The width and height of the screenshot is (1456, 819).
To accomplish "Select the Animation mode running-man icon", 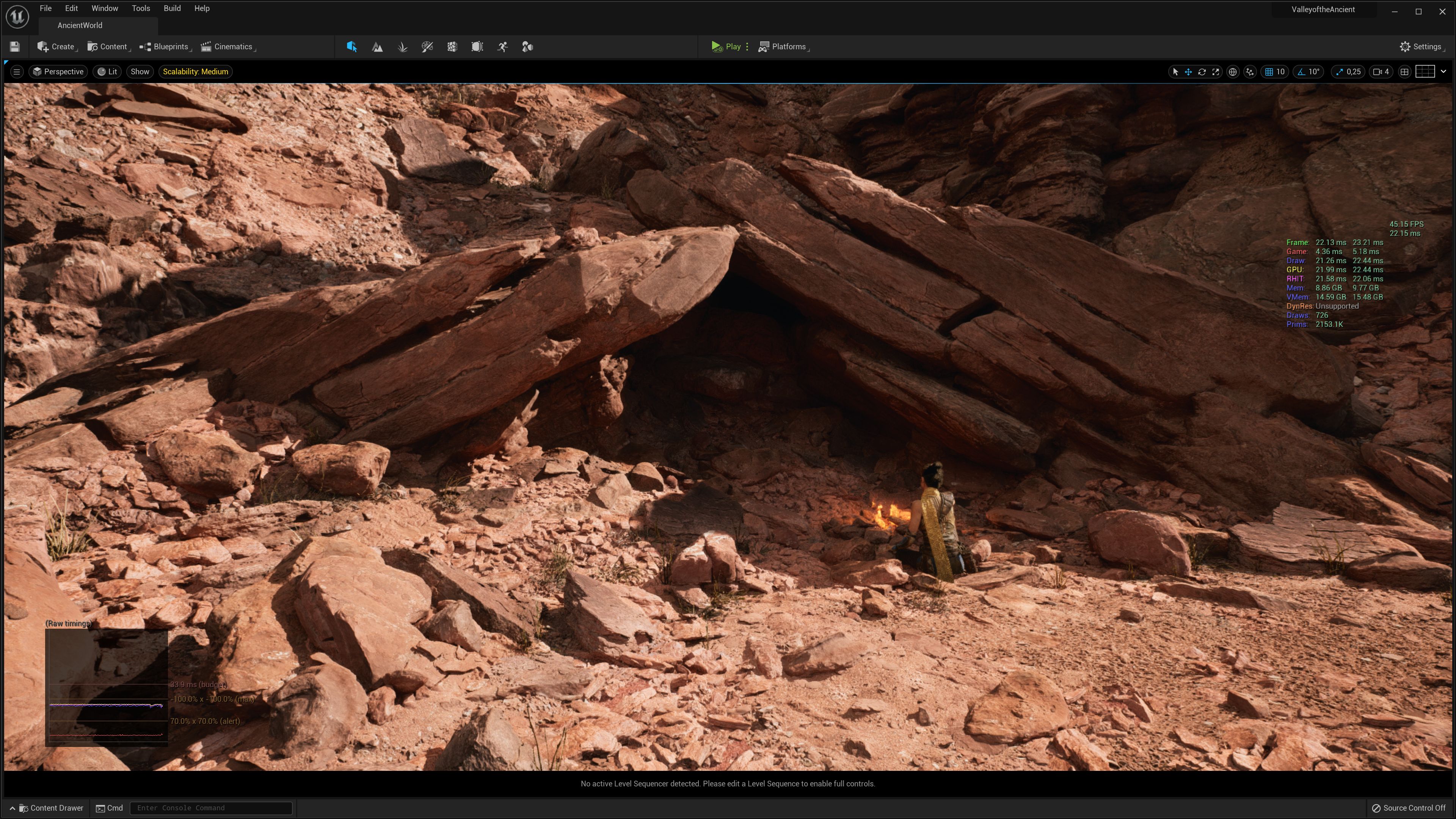I will pos(502,47).
